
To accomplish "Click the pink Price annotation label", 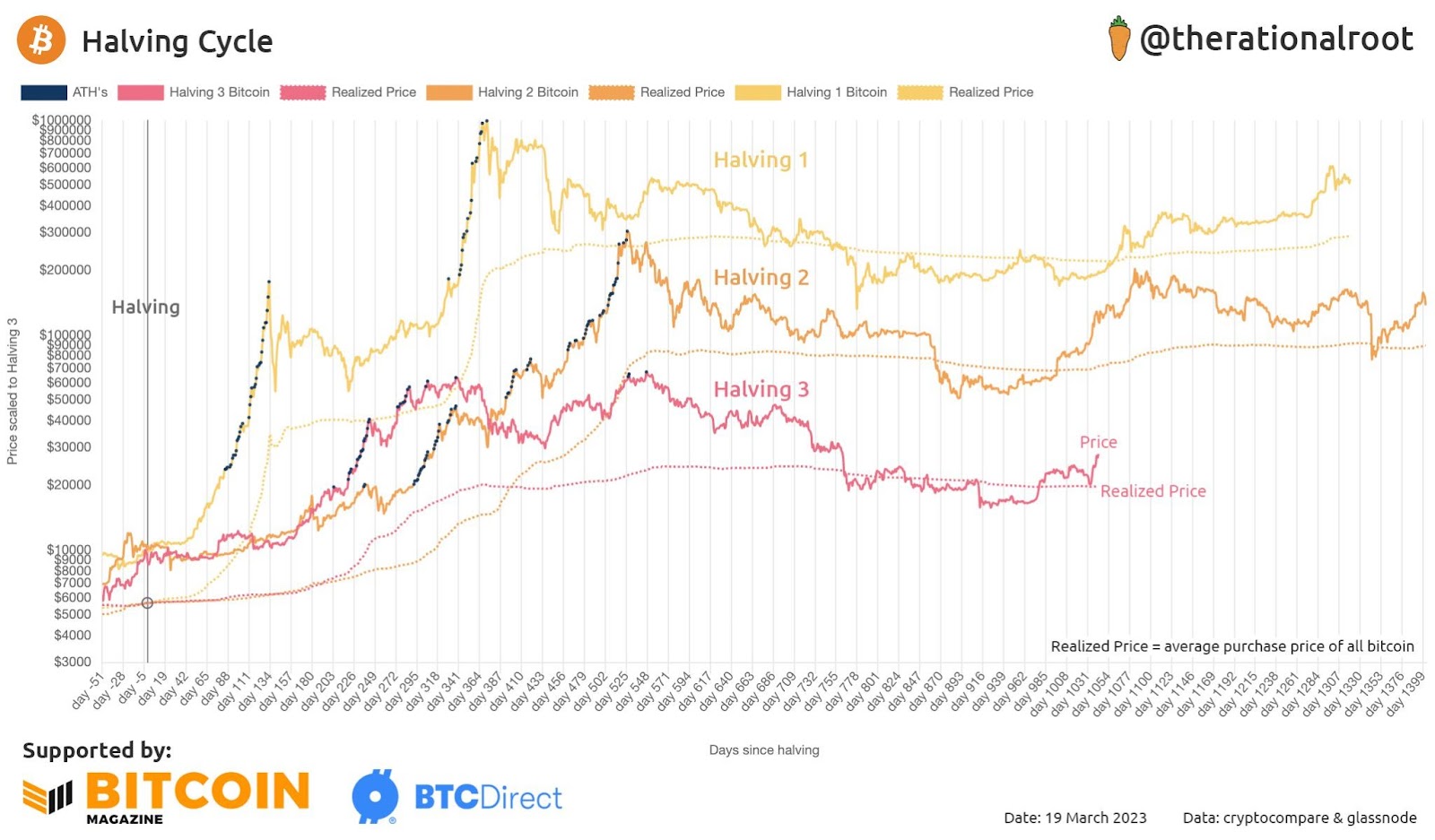I will click(x=1098, y=442).
